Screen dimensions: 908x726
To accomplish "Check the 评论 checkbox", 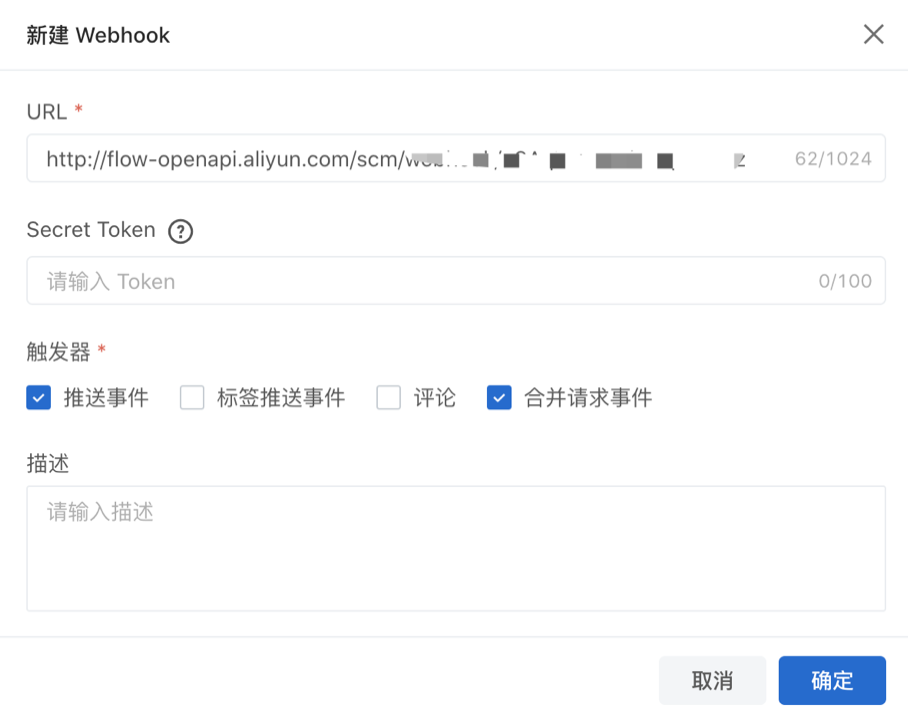I will [388, 397].
